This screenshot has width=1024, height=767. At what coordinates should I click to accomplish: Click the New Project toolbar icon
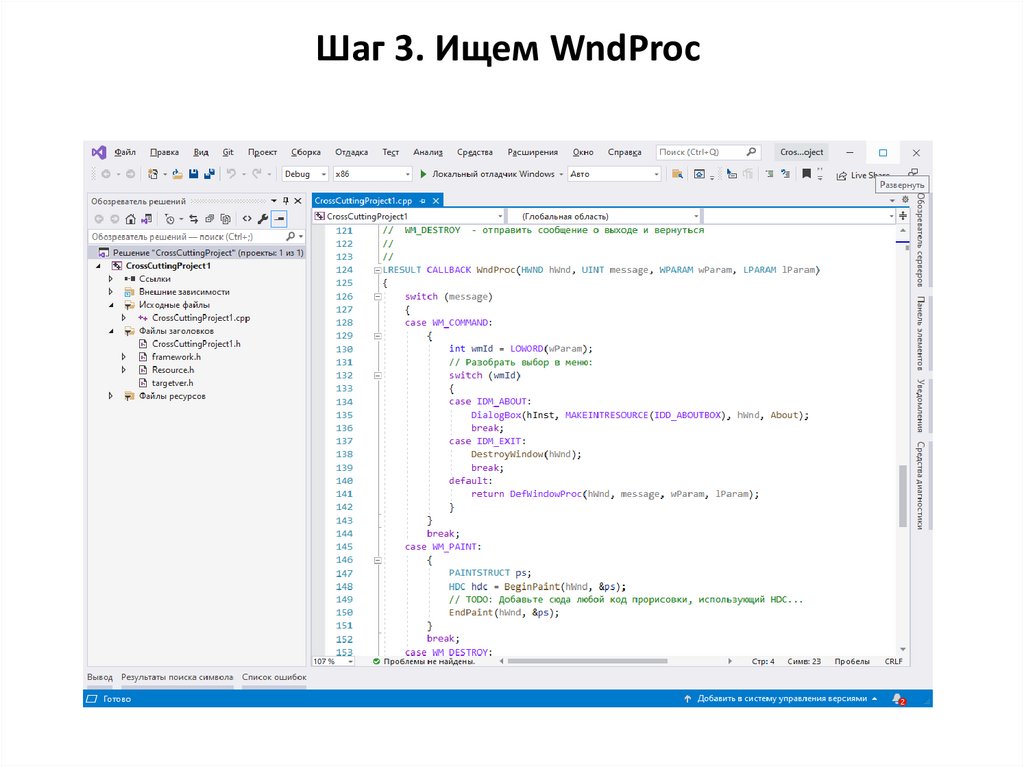click(153, 174)
